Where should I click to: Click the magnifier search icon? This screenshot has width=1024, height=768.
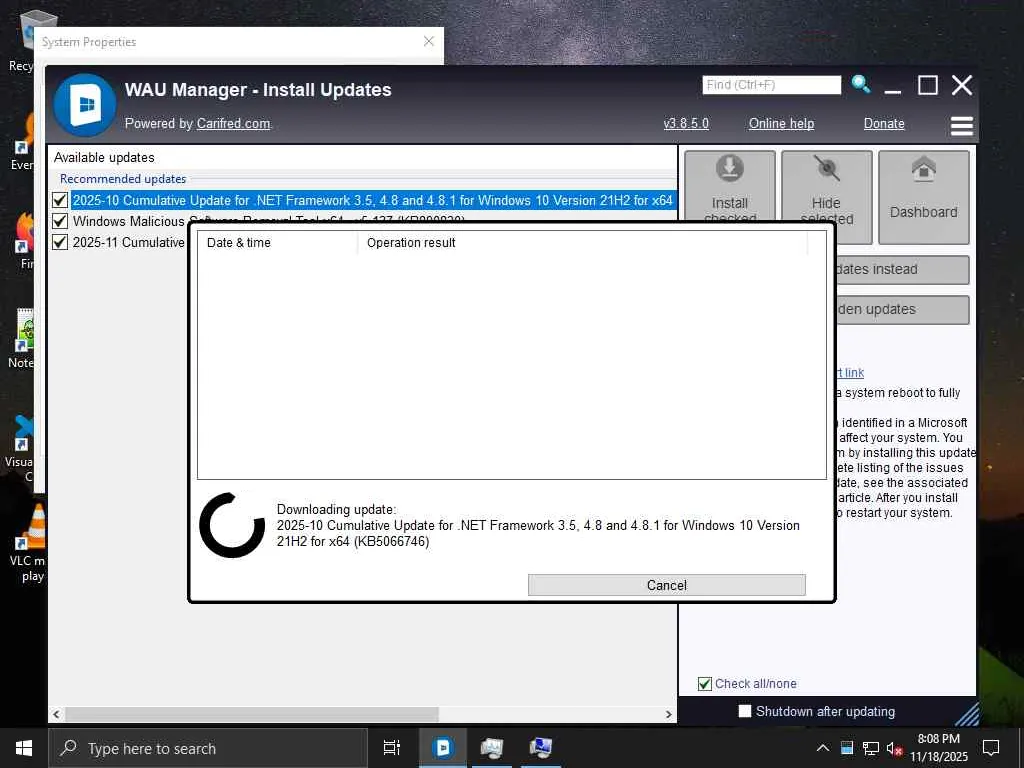point(861,84)
